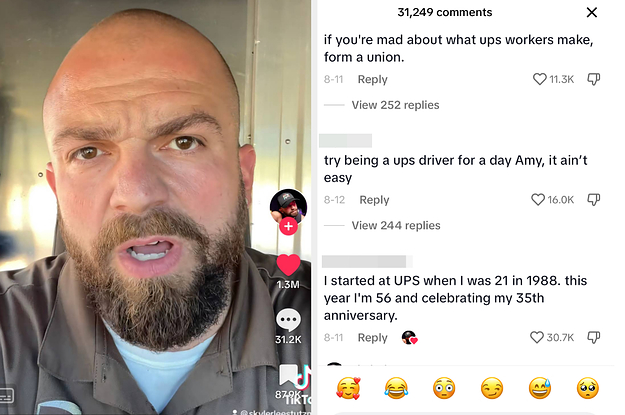Reply to the 35th anniversary comment
The width and height of the screenshot is (625, 415).
point(372,338)
